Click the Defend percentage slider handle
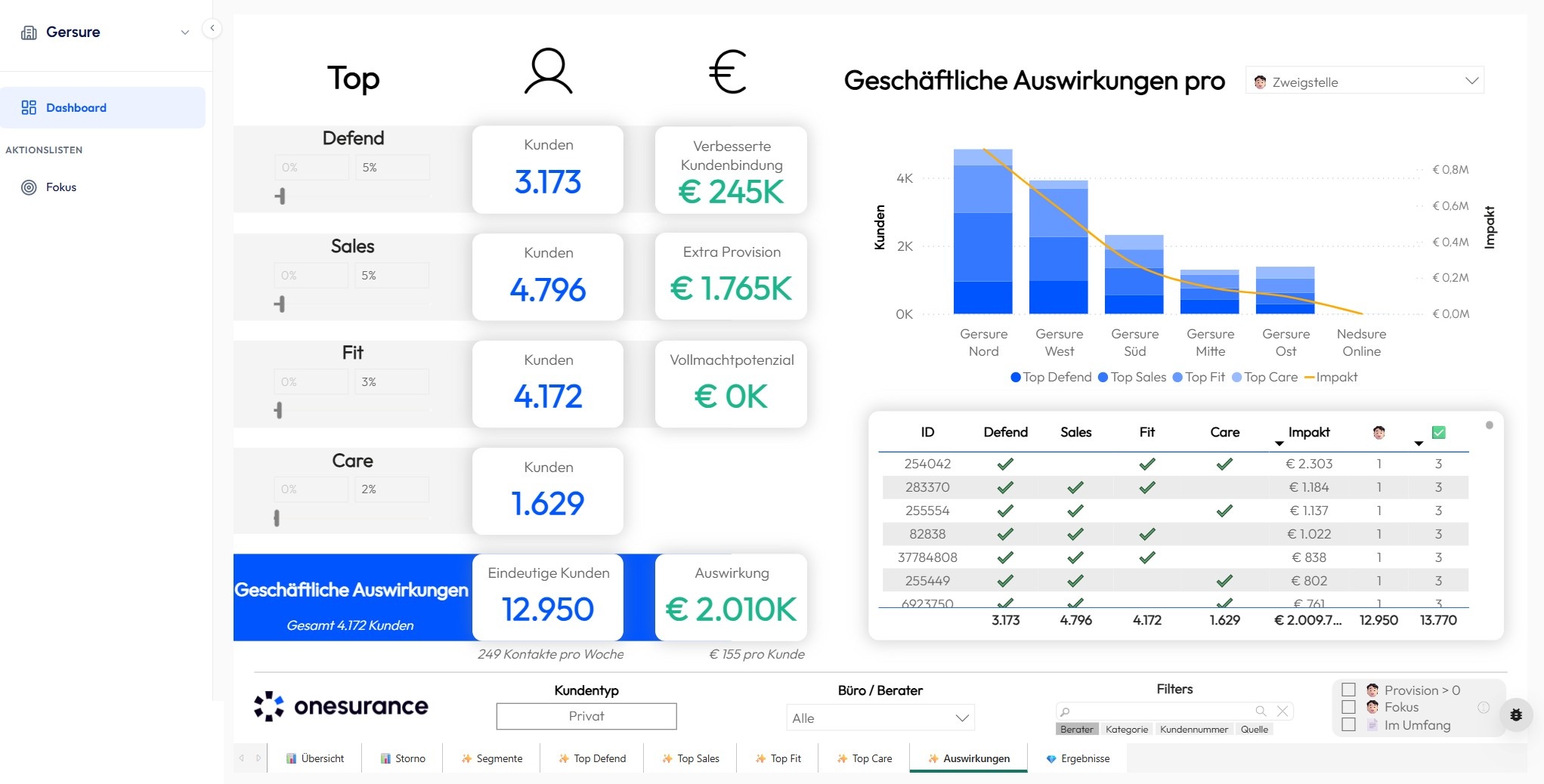 pos(280,196)
